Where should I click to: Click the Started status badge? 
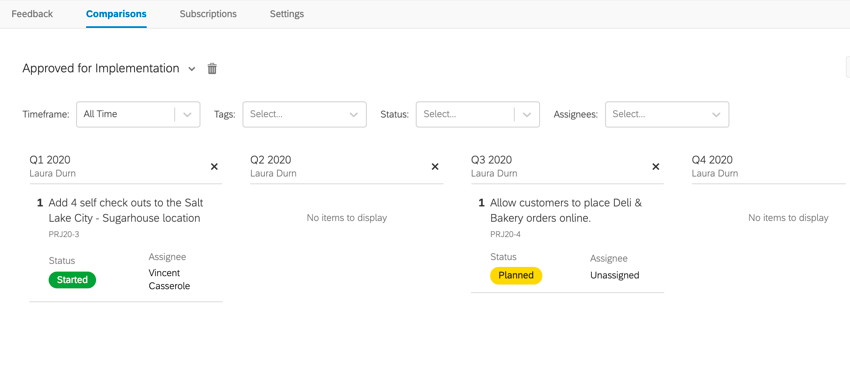point(72,280)
